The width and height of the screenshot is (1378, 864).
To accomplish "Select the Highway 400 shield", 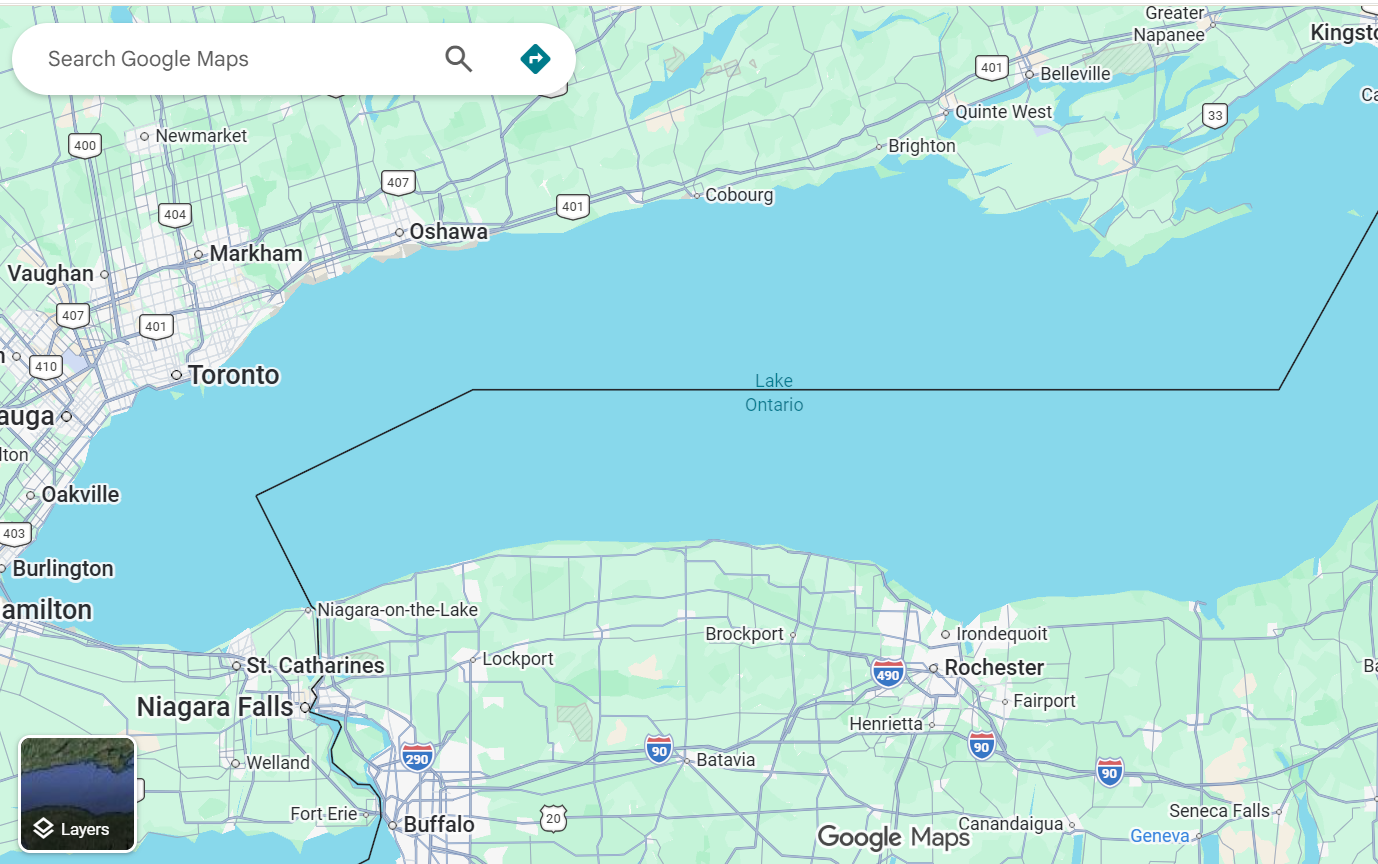I will click(85, 146).
